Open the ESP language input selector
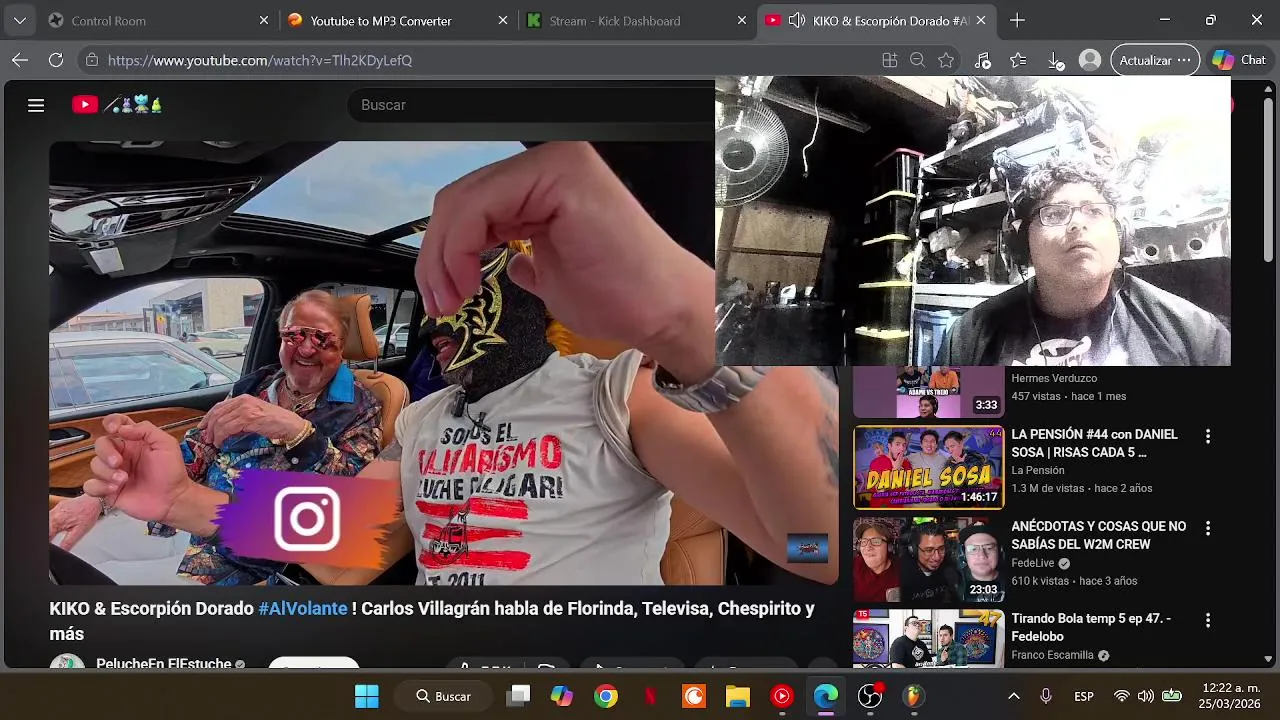Image resolution: width=1280 pixels, height=720 pixels. click(1084, 696)
